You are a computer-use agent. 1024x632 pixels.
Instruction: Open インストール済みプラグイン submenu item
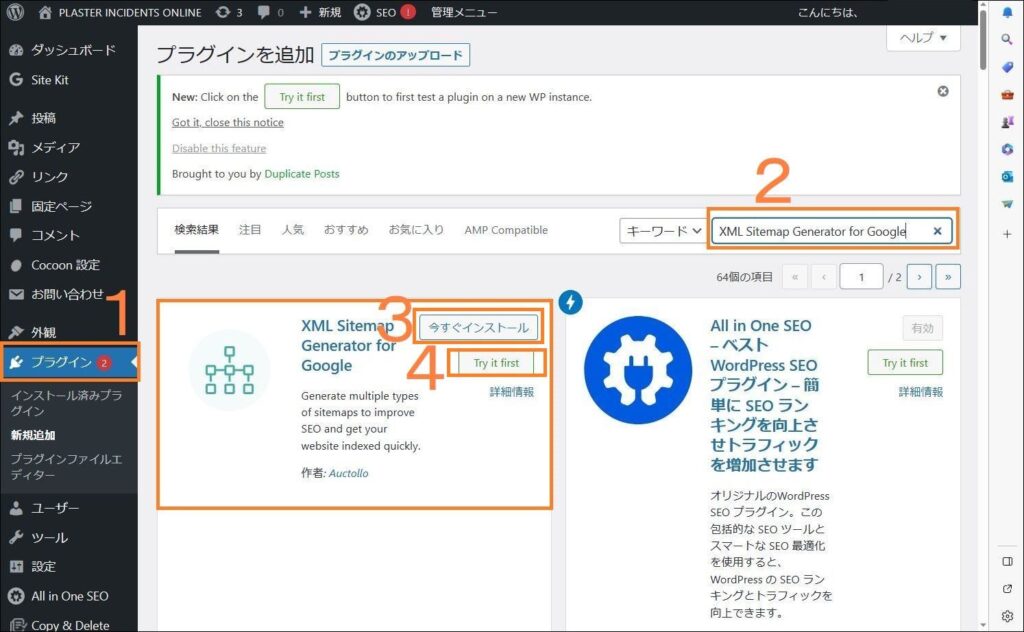(66, 403)
